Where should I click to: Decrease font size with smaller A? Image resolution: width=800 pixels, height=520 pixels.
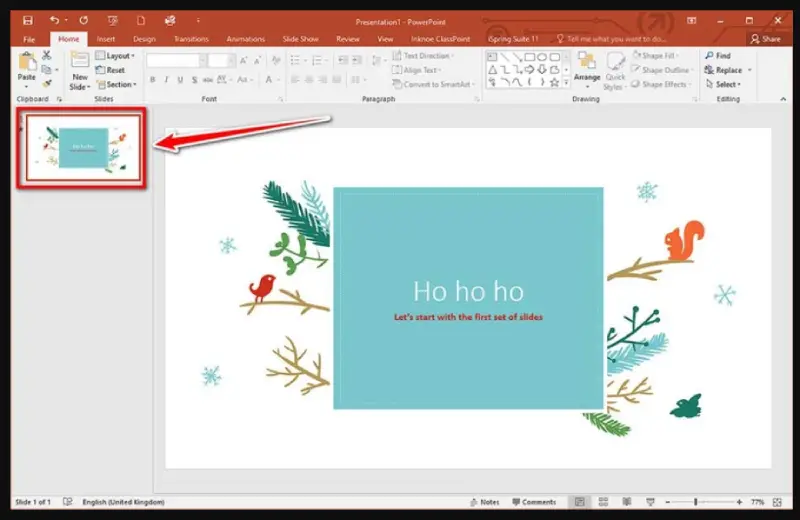pos(257,61)
